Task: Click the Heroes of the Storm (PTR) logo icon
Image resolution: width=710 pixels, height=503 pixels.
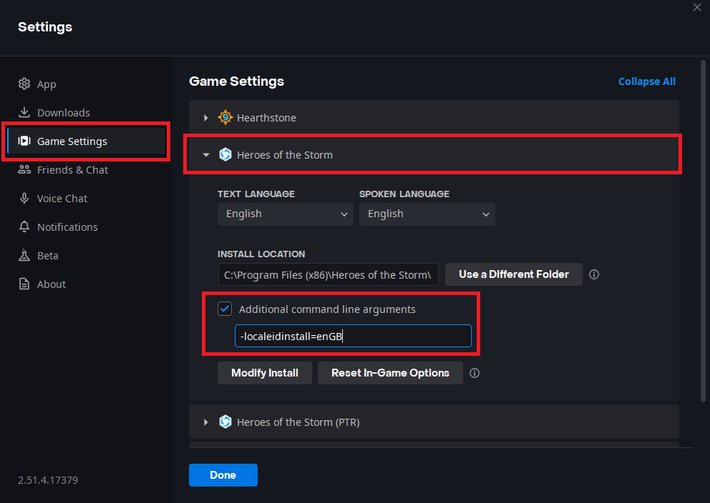Action: (x=225, y=422)
